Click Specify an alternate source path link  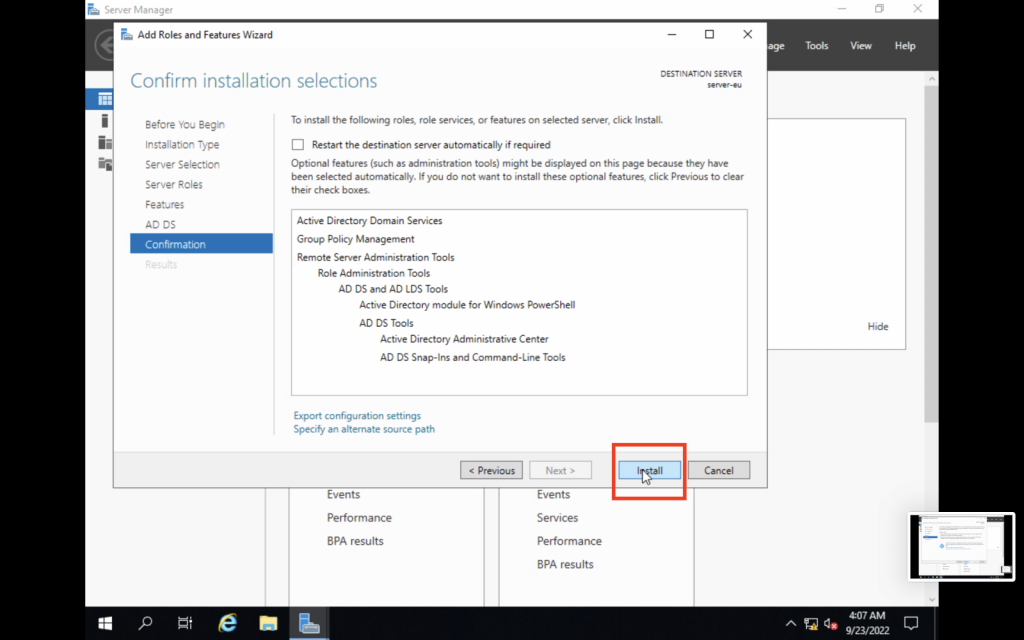point(364,429)
